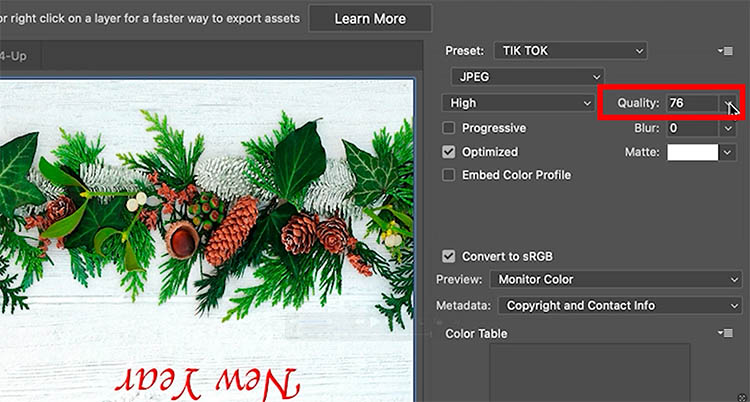Screen dimensions: 750x402
Task: Click the Blur value field
Action: (x=692, y=128)
